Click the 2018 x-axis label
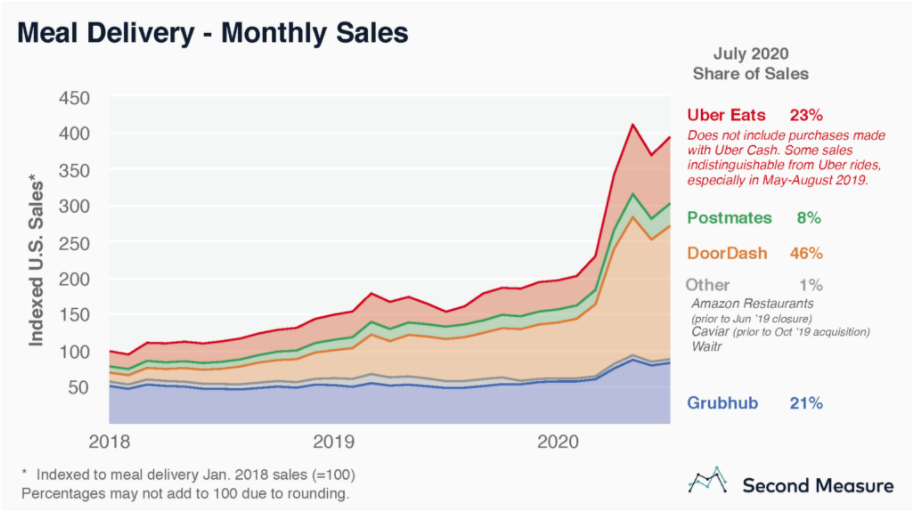Viewport: 912px width, 513px height. (112, 442)
